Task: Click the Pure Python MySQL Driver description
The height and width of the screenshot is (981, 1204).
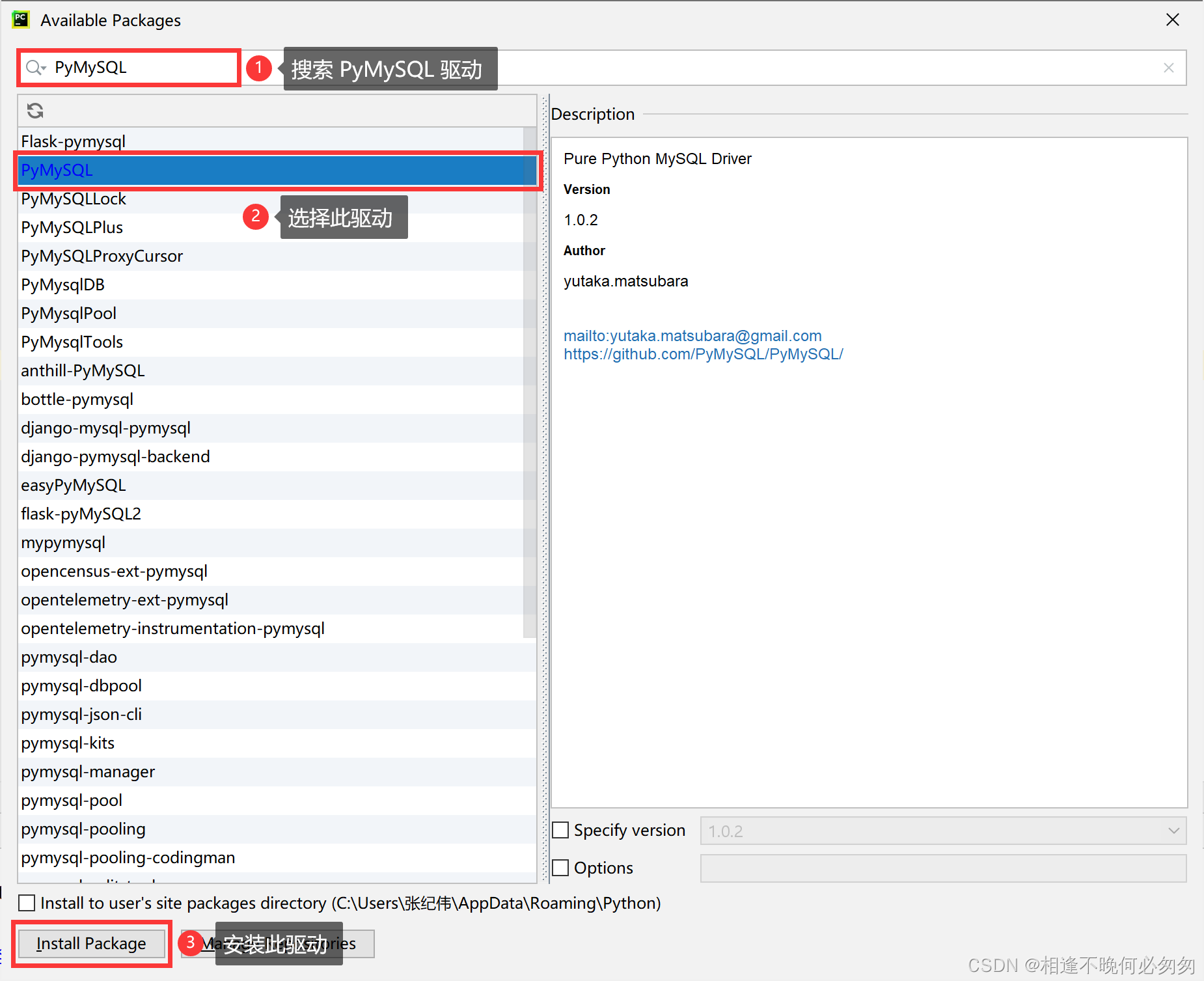Action: click(657, 159)
